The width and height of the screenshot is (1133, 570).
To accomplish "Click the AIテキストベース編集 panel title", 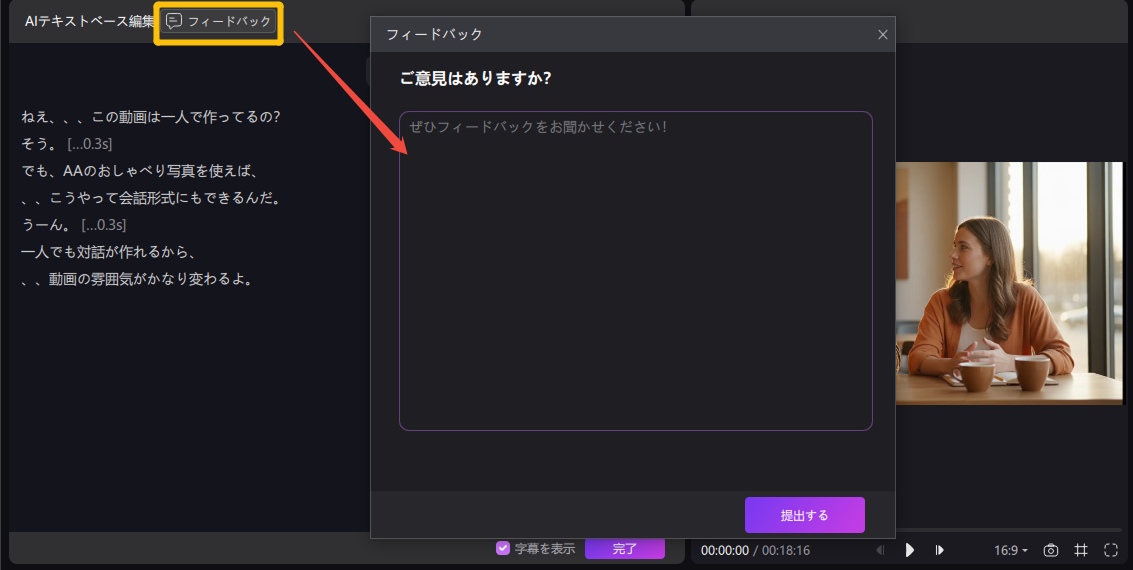I will point(90,22).
